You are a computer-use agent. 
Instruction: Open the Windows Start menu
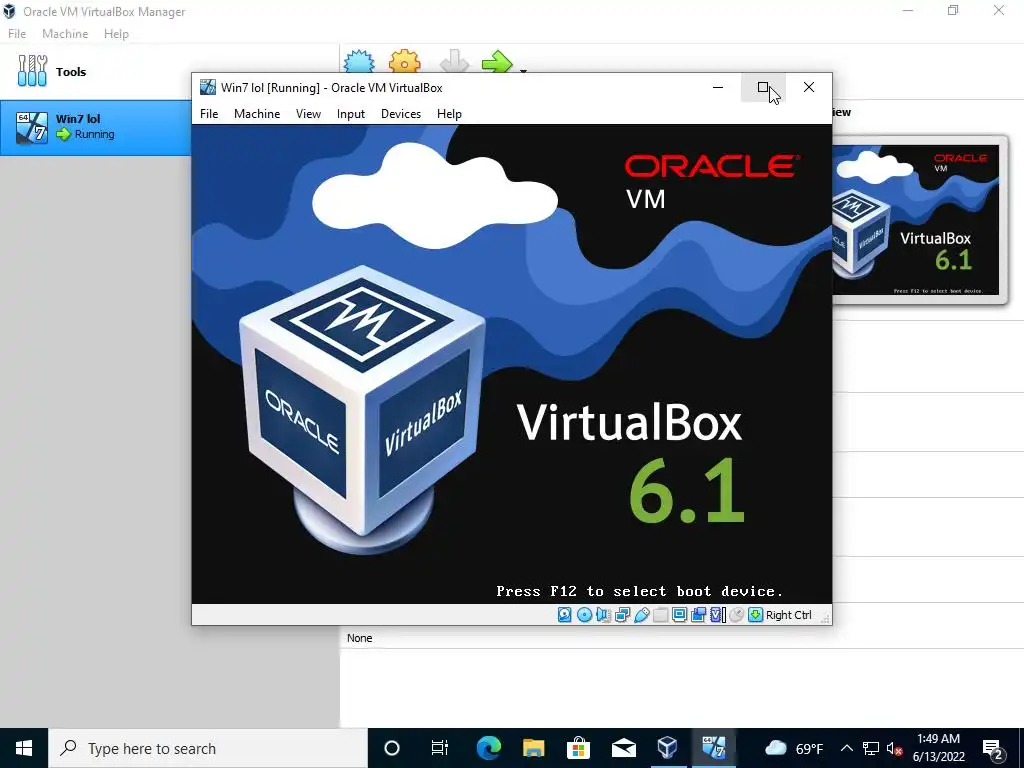(24, 748)
